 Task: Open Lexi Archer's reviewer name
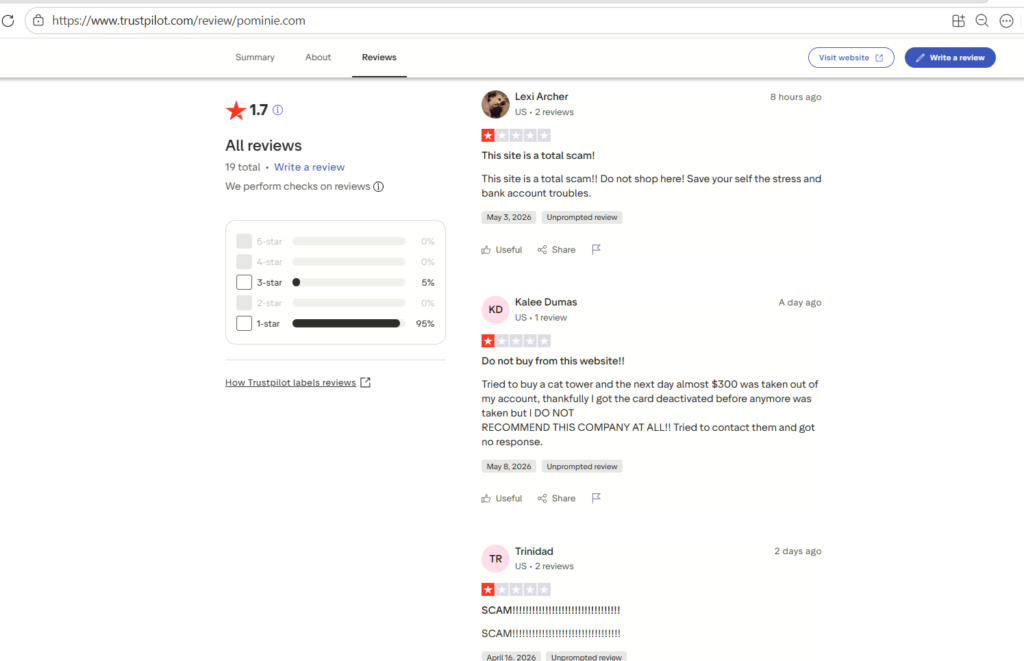[x=541, y=97]
